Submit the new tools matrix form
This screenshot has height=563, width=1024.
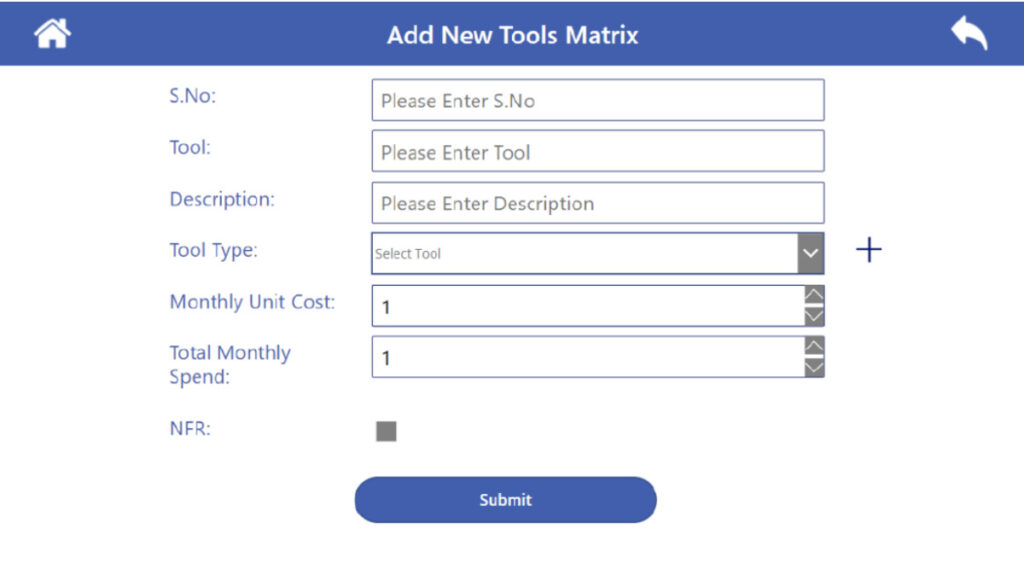[505, 500]
